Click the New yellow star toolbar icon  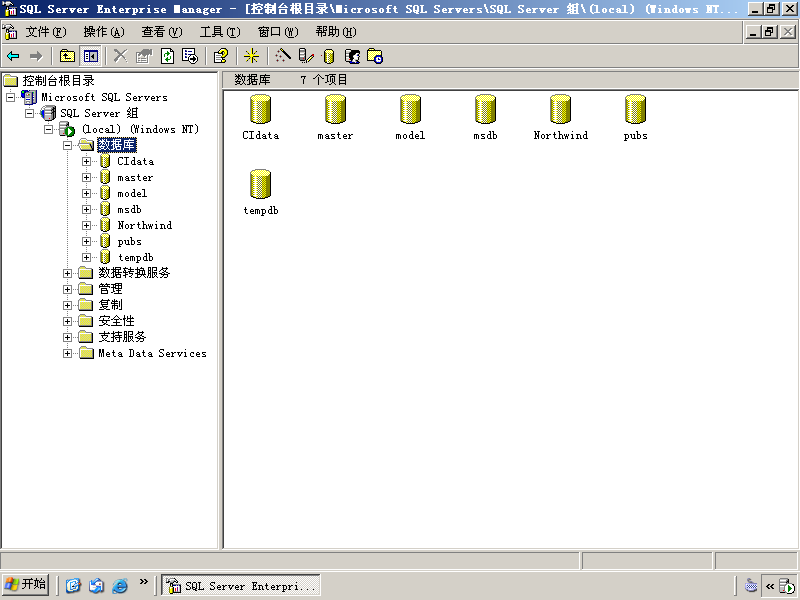252,56
